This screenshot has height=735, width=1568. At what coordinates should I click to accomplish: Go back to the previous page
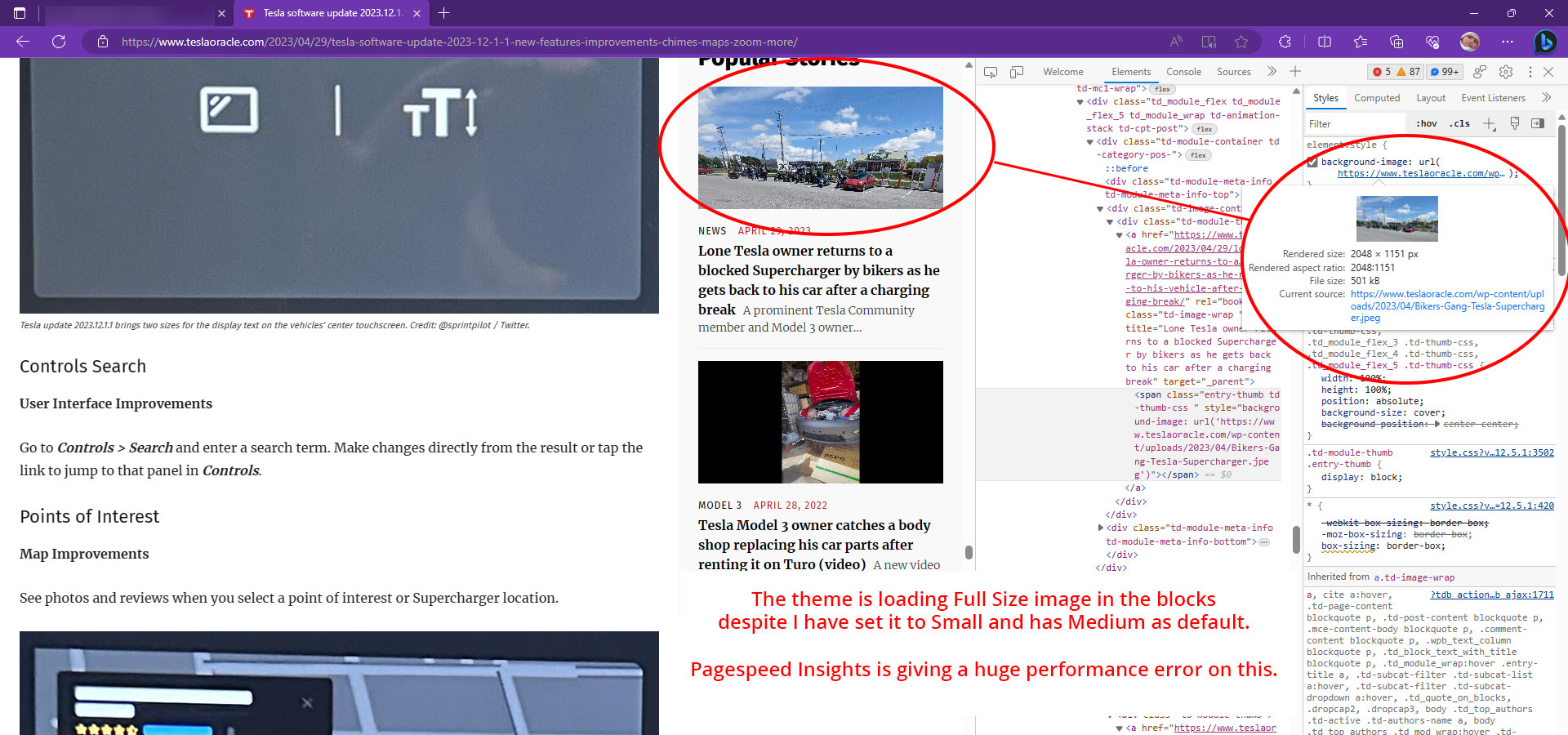(23, 42)
